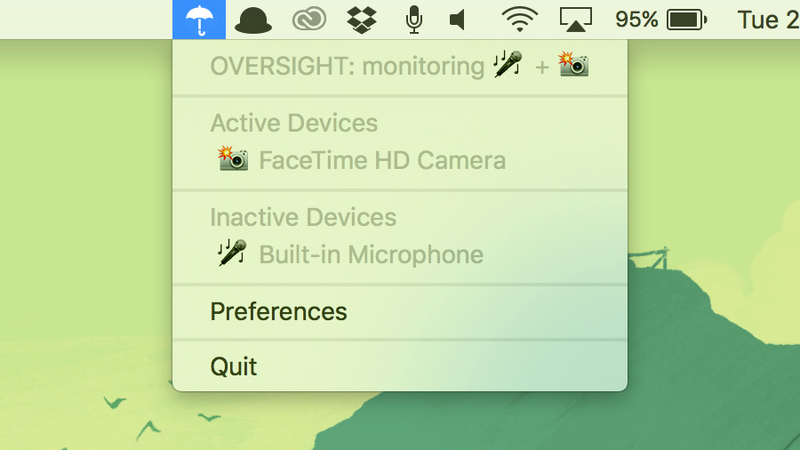Open the Dropbox menu bar icon
800x450 pixels.
point(362,20)
